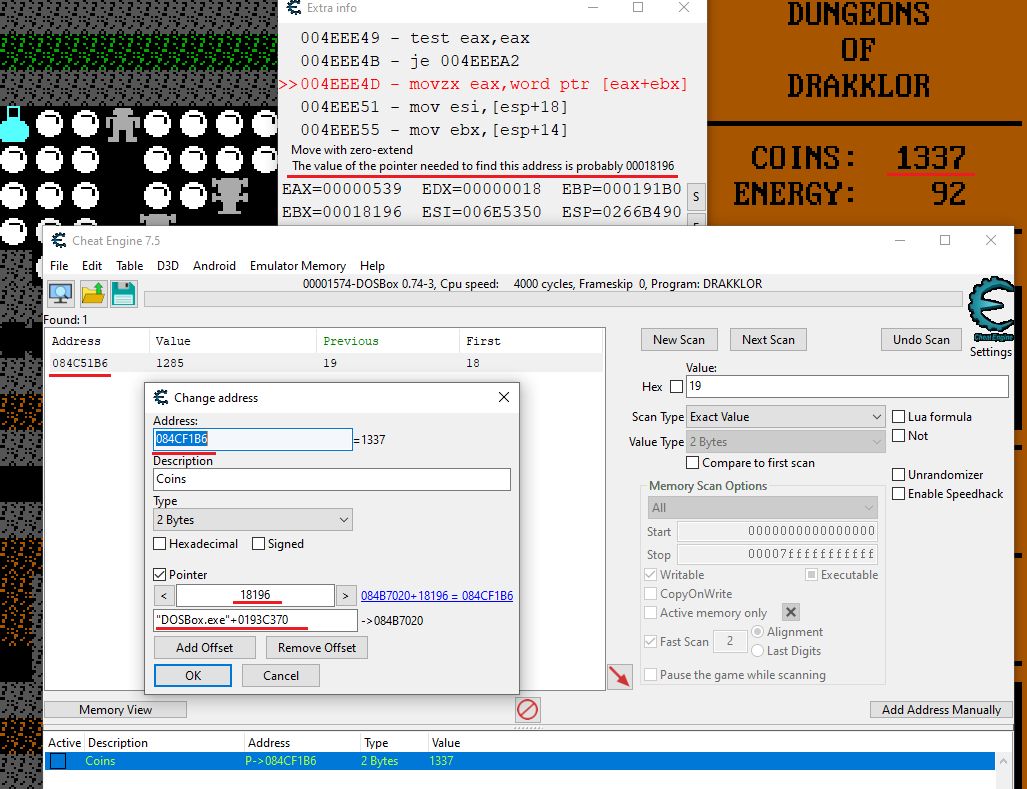Open the Table menu
The width and height of the screenshot is (1027, 789).
130,266
